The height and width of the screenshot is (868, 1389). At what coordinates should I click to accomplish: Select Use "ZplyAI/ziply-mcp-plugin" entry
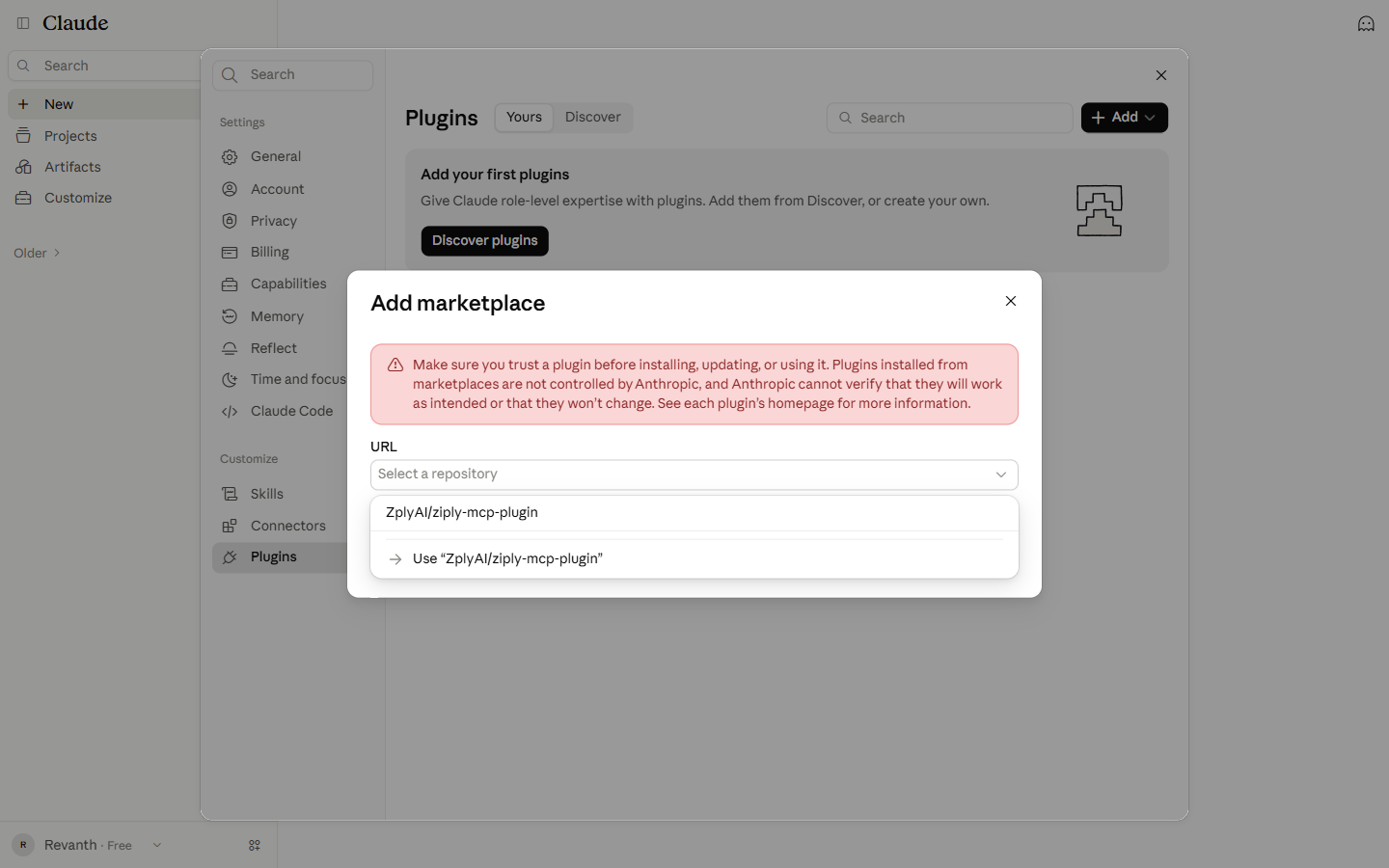(x=694, y=558)
